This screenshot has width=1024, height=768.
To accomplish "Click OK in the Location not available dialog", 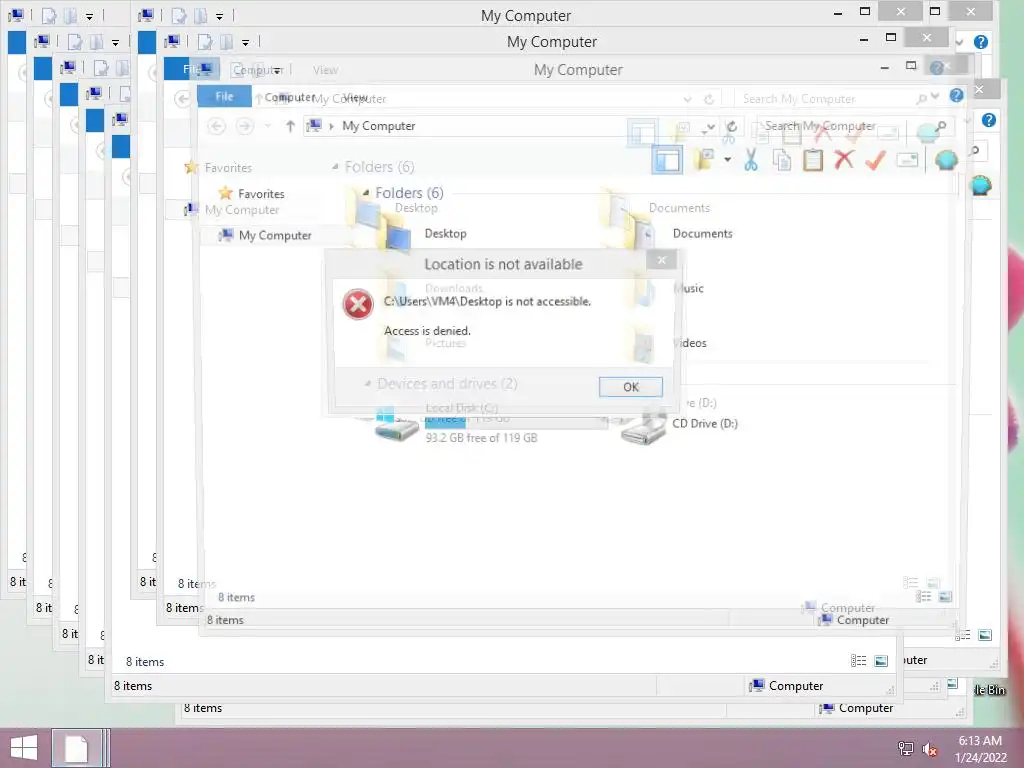I will (630, 387).
